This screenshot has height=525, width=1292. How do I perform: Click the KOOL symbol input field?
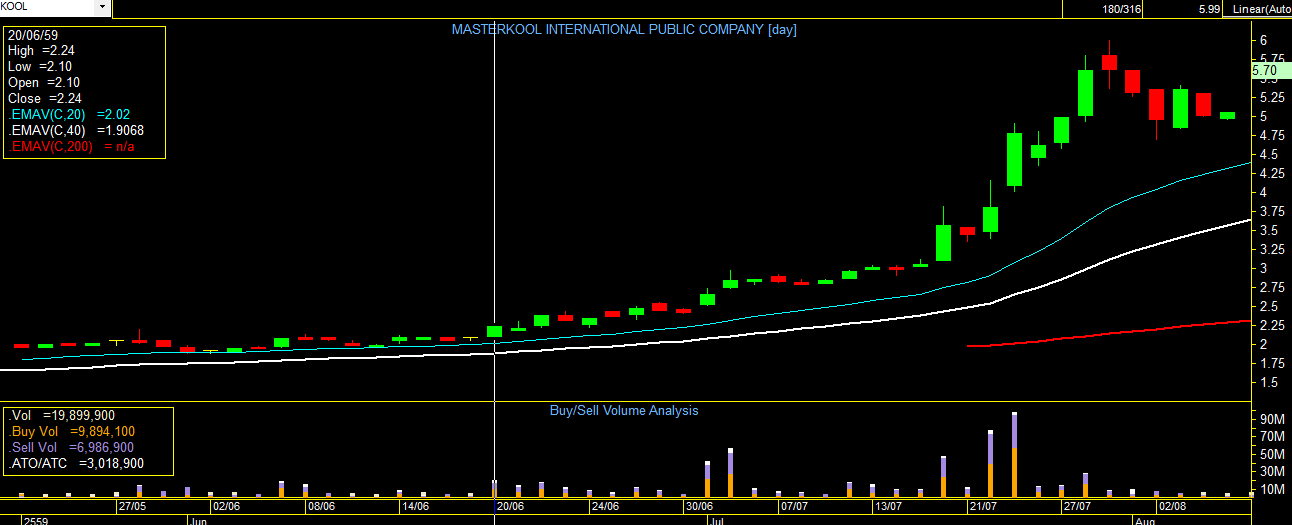click(x=47, y=8)
